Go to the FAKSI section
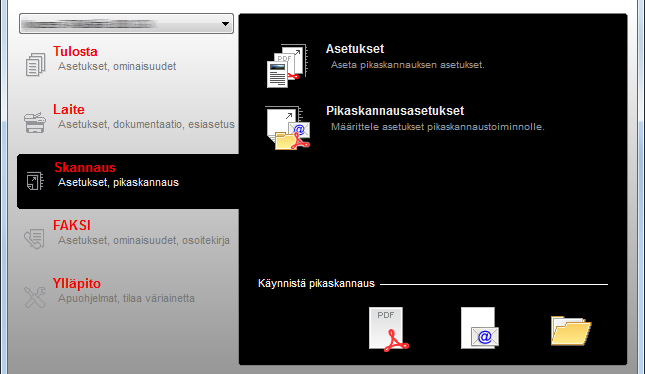This screenshot has height=374, width=645. coord(72,225)
